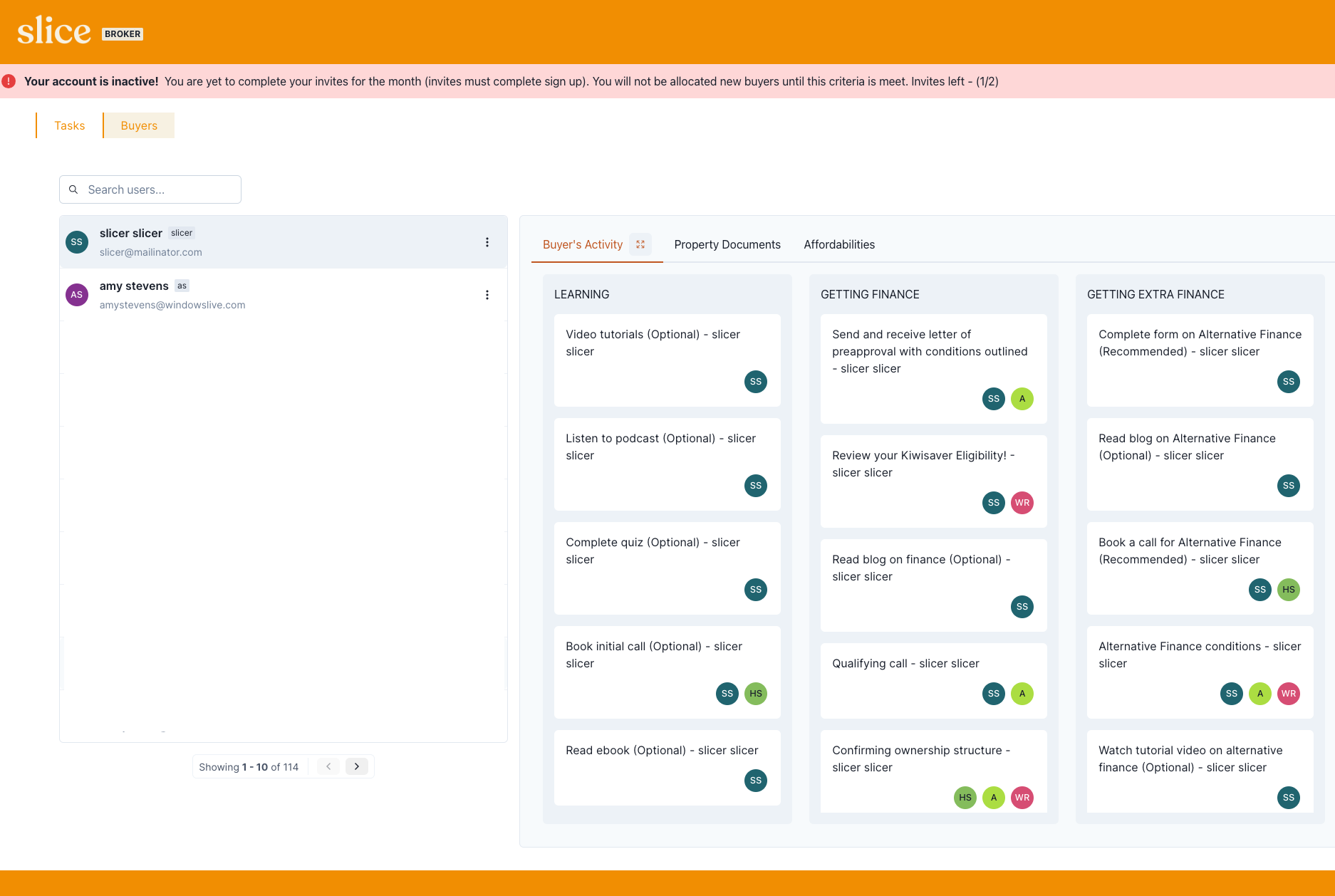This screenshot has height=896, width=1335.
Task: Click the SS avatar on Video tutorials card
Action: coord(756,382)
